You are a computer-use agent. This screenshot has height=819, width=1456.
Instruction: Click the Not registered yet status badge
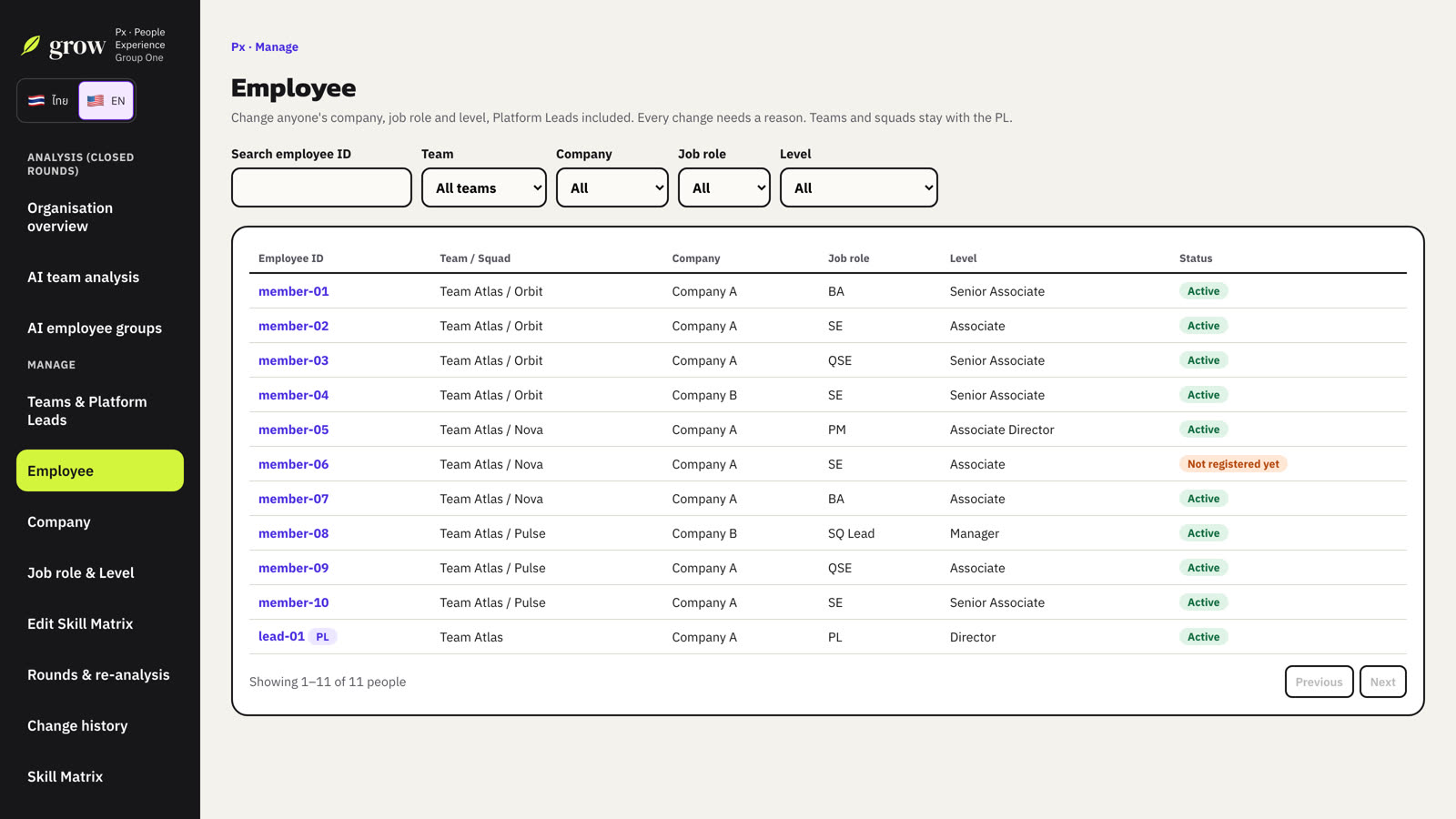pyautogui.click(x=1233, y=464)
